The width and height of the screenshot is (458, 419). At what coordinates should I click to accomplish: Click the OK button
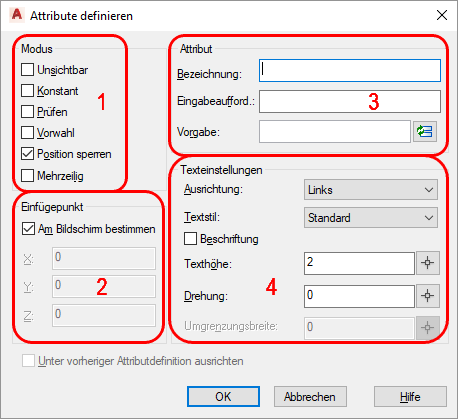click(x=223, y=397)
